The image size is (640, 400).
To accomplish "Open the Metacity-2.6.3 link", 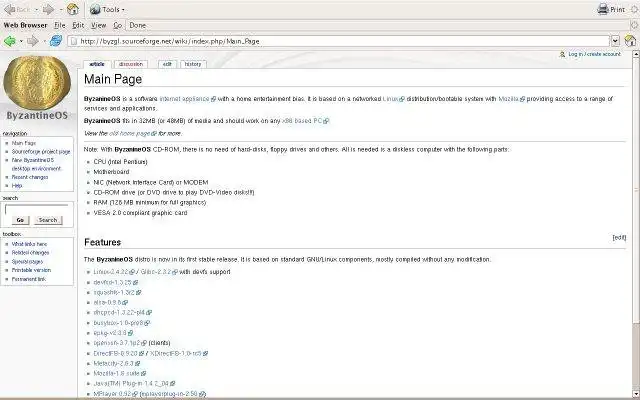I will (x=117, y=363).
